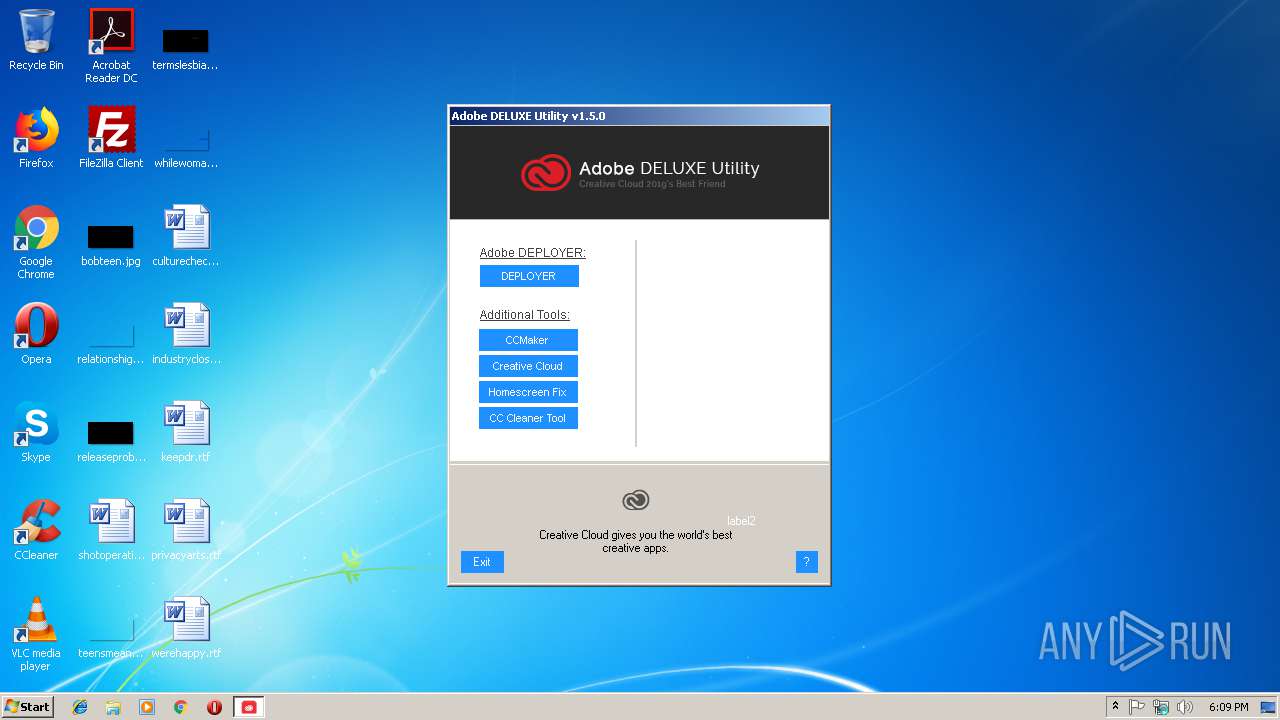Select the werehappy.rtf document icon
Screen dimensions: 1280x720
pos(186,628)
